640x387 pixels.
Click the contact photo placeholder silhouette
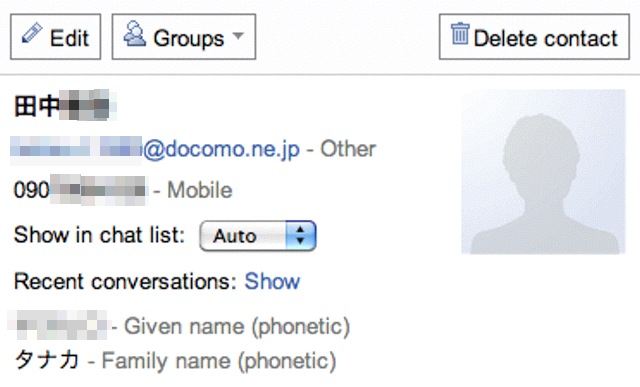coord(543,172)
